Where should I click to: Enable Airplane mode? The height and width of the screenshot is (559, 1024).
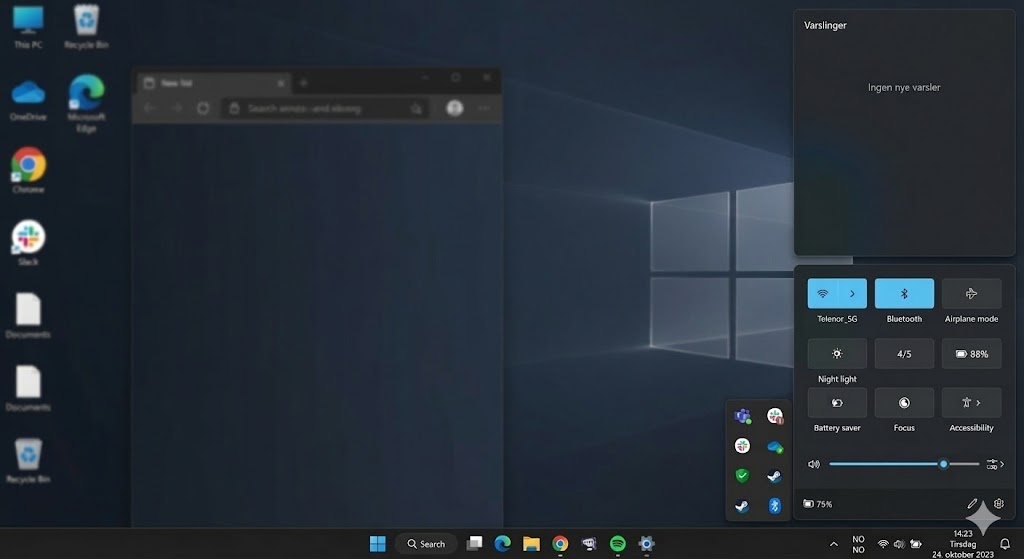click(971, 294)
